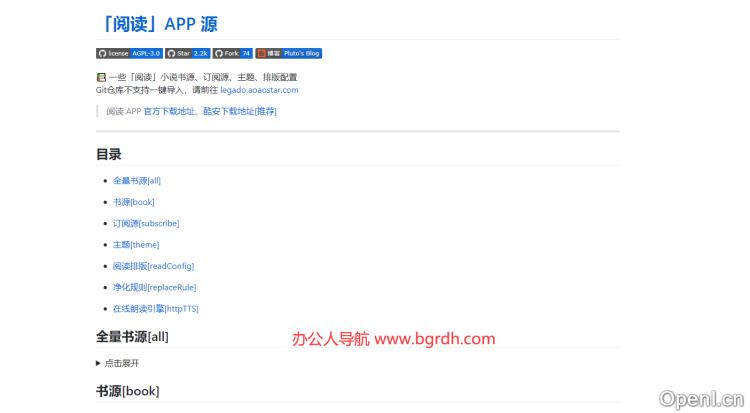Click the GitHub Fork 74 badge
This screenshot has height=413, width=750.
click(232, 53)
